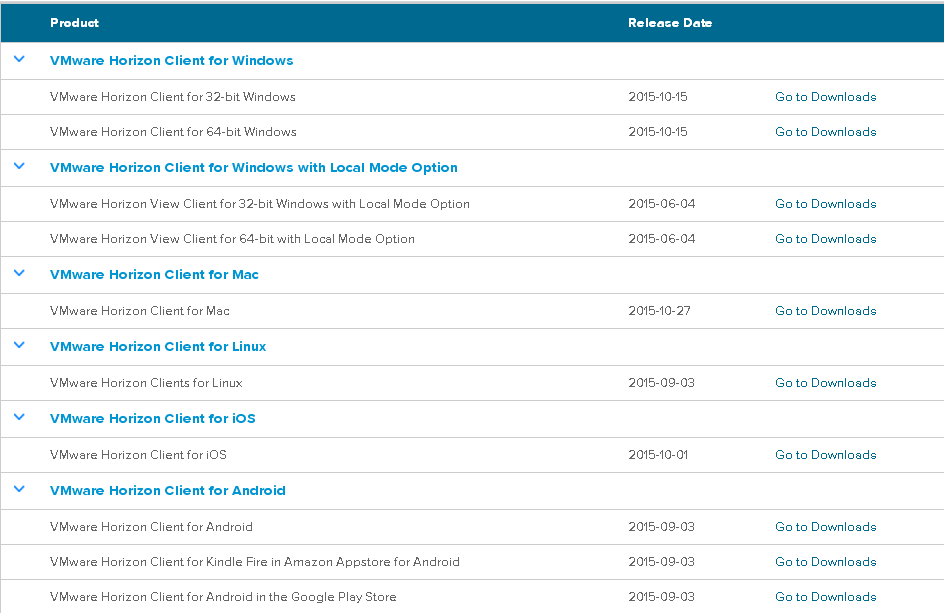This screenshot has width=944, height=613.
Task: Go to Downloads for Horizon Clients for Linux
Action: click(x=825, y=382)
